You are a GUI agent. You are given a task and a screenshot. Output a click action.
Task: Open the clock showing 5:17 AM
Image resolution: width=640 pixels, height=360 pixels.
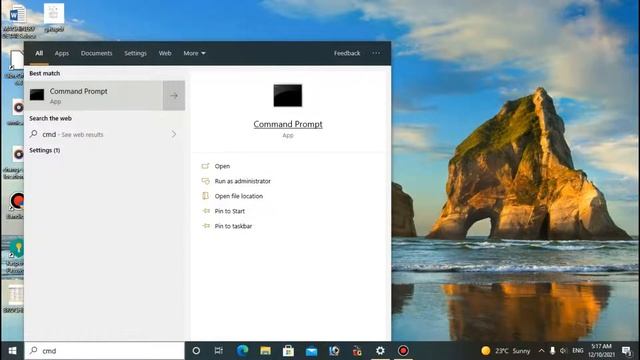tap(601, 351)
